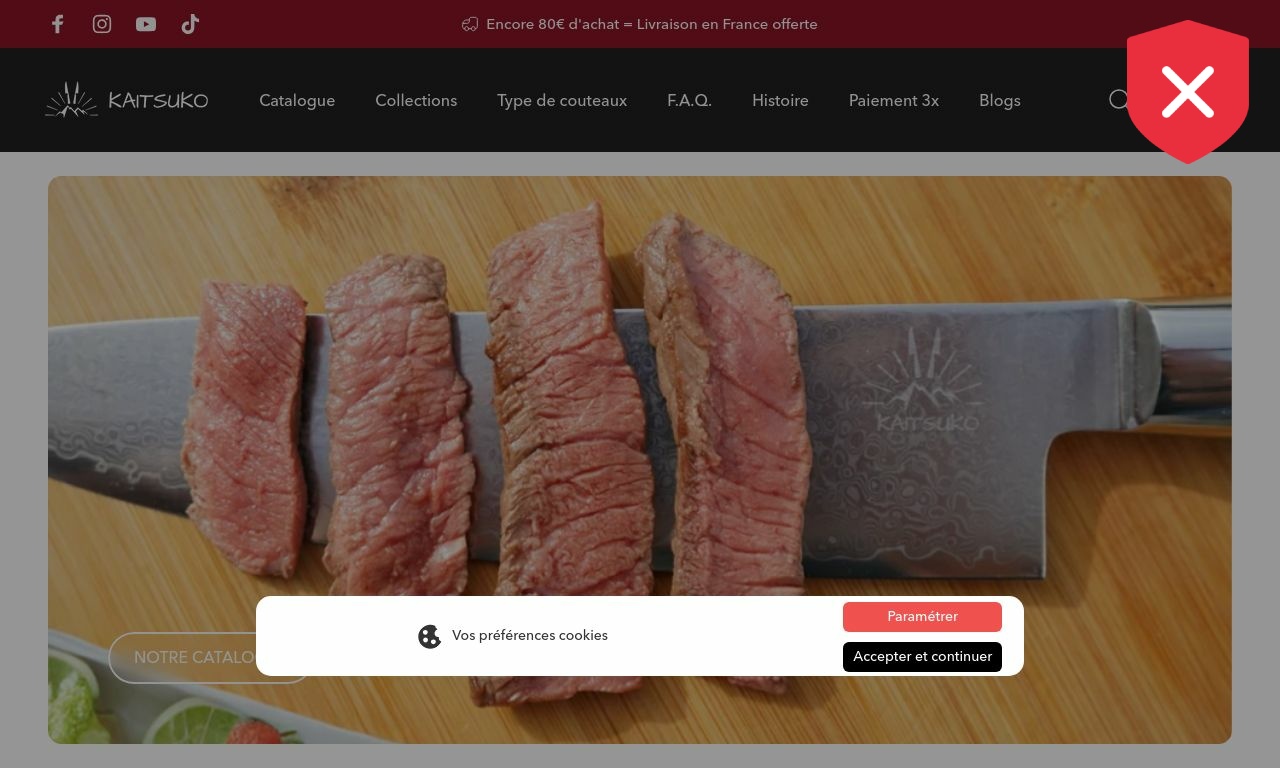Click the Paramétrer cookie button
1280x768 pixels.
pos(922,617)
